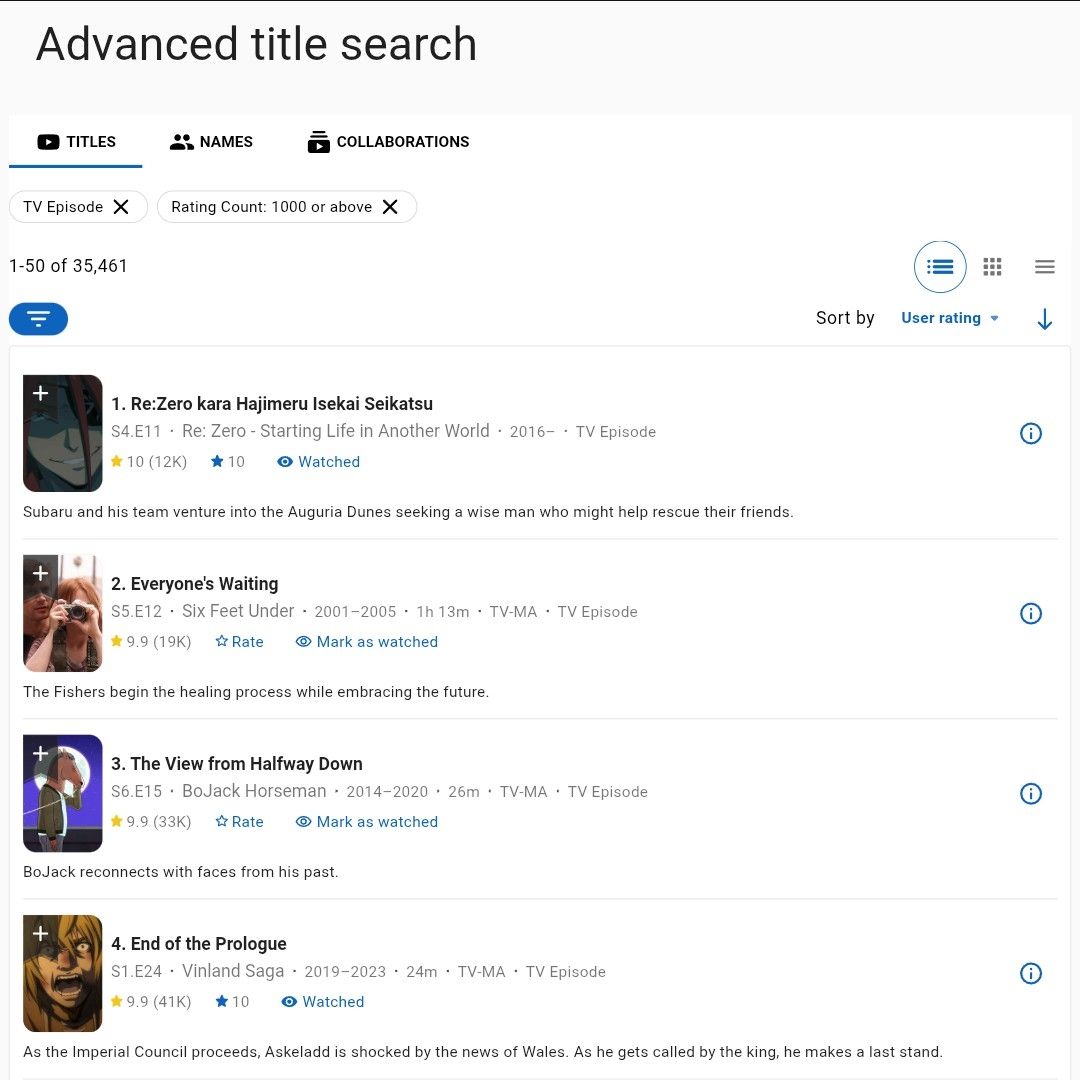Open Re: Zero - Starting Life in Another World
Screen dimensions: 1080x1080
[335, 431]
